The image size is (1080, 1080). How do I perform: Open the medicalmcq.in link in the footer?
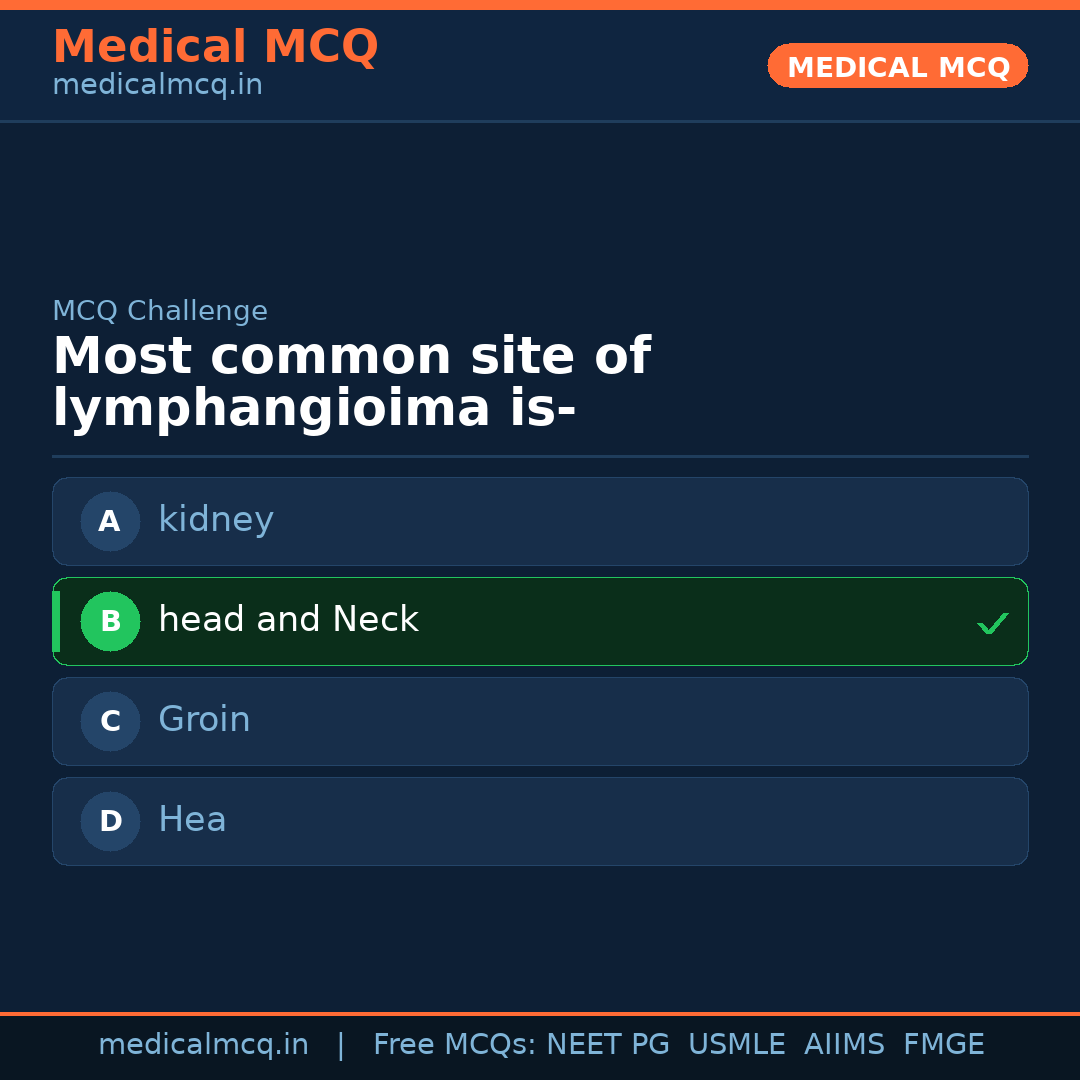tap(203, 1045)
